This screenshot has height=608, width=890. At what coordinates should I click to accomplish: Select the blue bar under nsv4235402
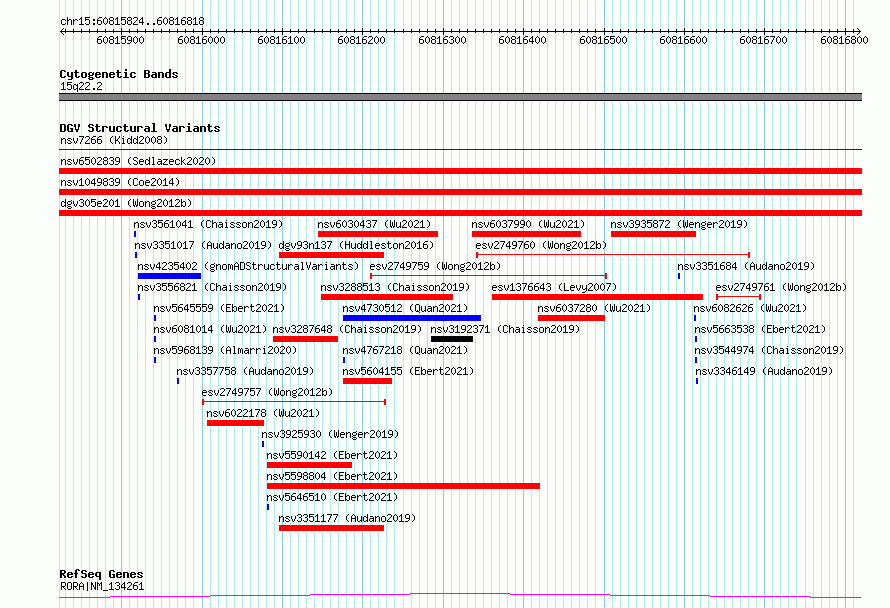[169, 276]
